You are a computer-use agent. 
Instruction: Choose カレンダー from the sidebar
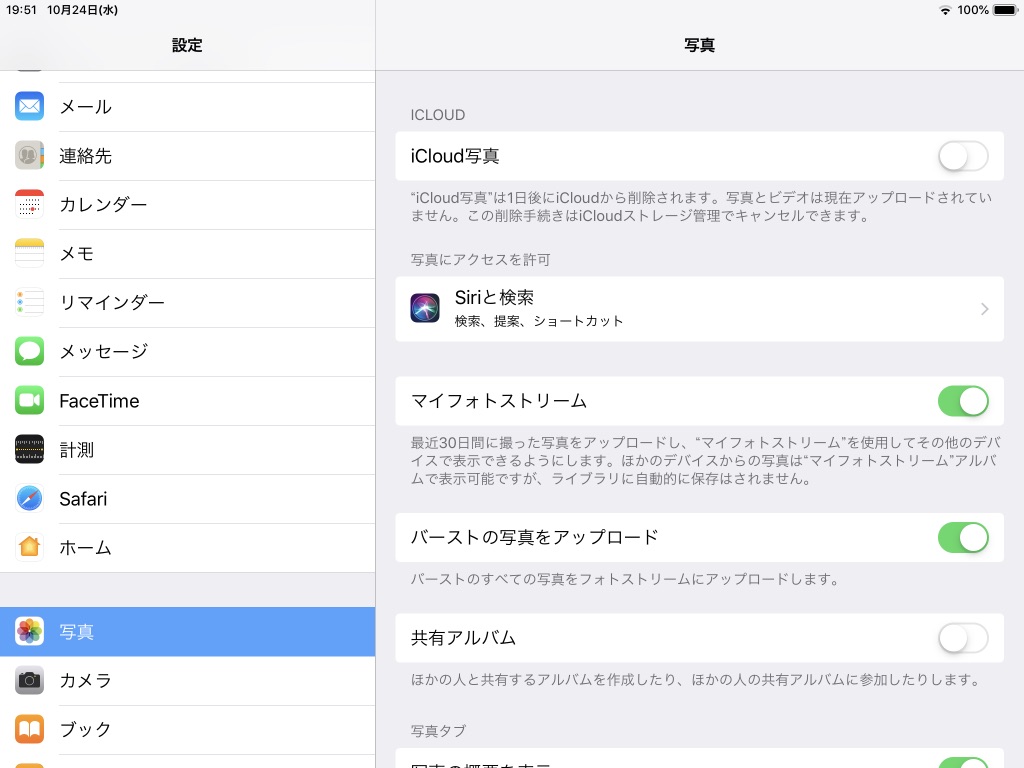[187, 205]
